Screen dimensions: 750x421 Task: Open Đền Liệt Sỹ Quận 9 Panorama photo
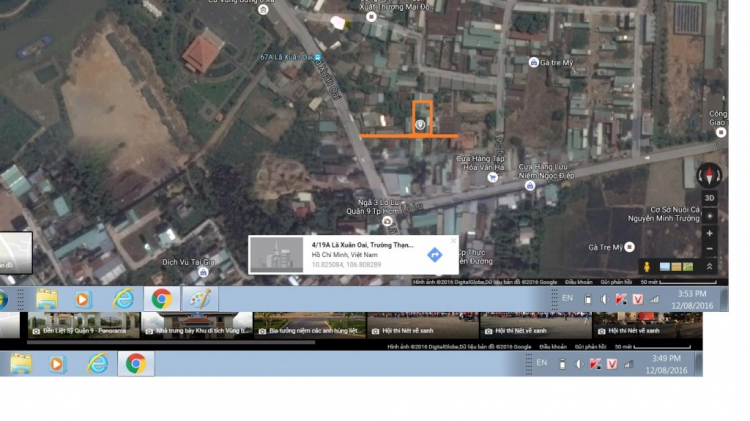pos(84,325)
